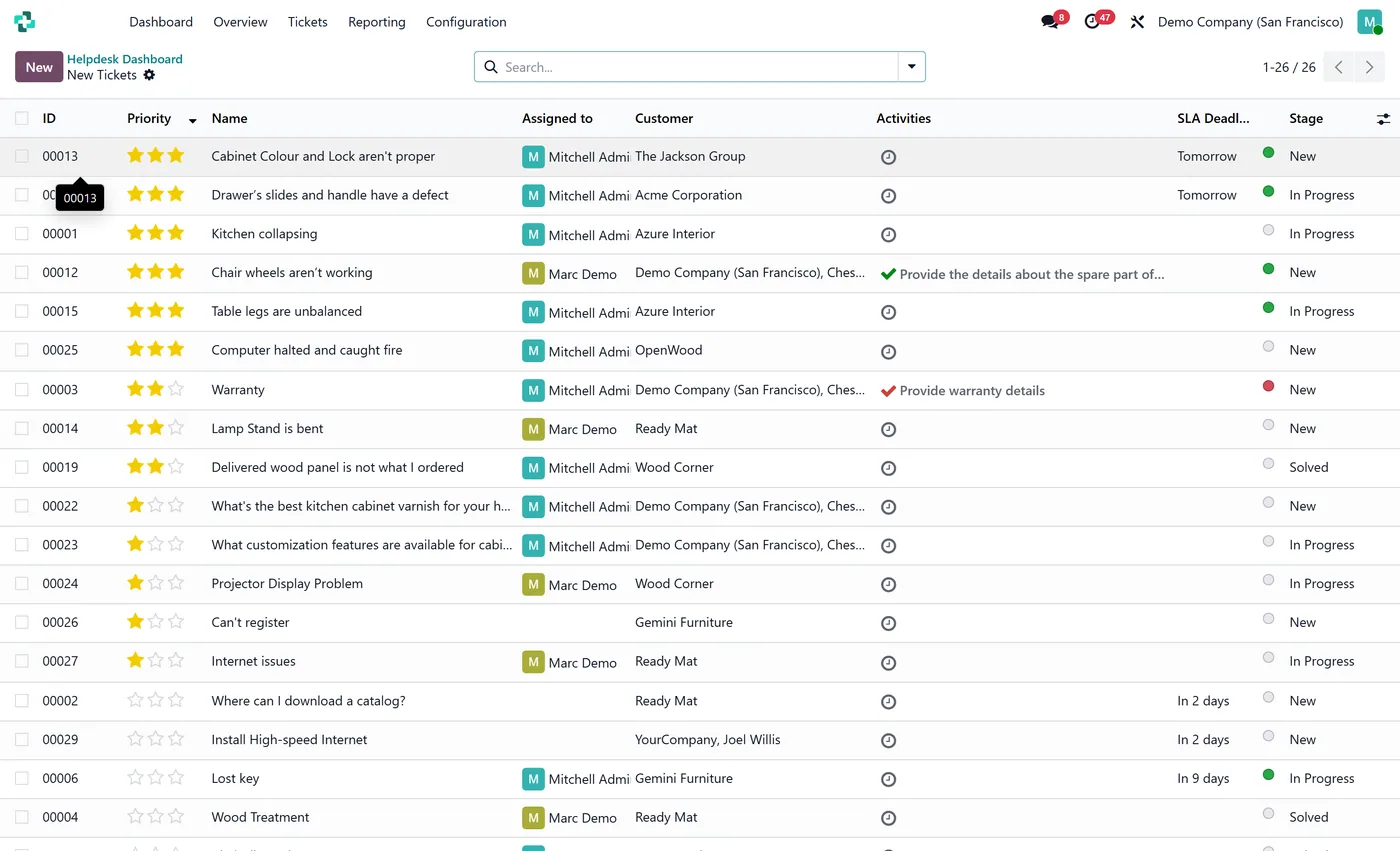The width and height of the screenshot is (1400, 851).
Task: Click red state dot on Warranty ticket
Action: tap(1268, 385)
